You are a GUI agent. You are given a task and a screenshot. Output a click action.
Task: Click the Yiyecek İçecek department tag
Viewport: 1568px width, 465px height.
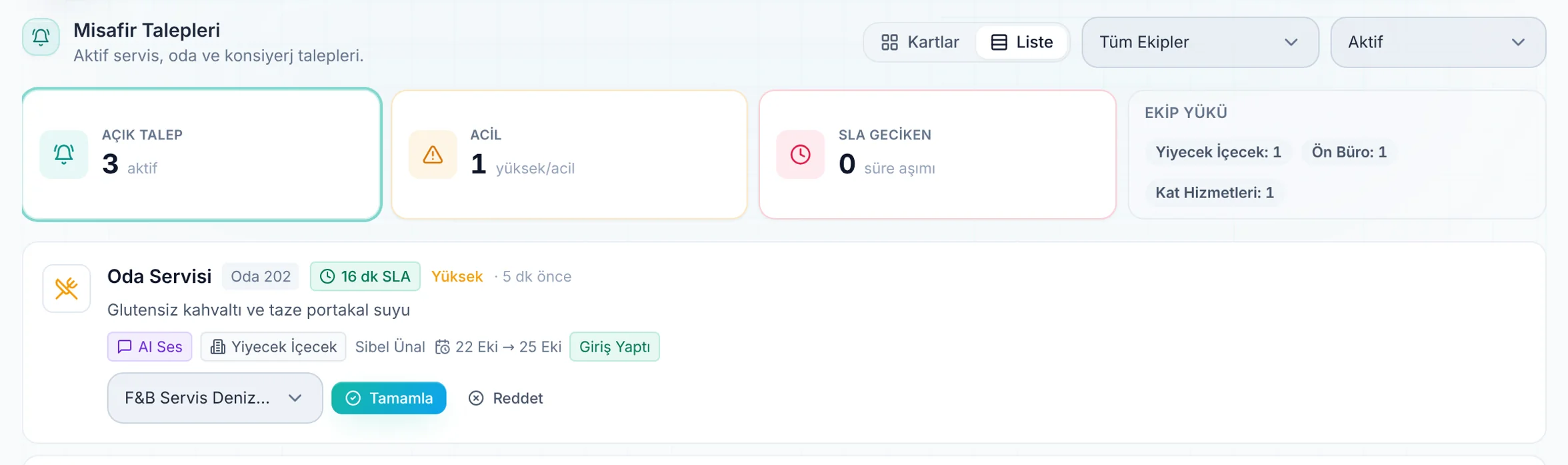click(x=273, y=347)
